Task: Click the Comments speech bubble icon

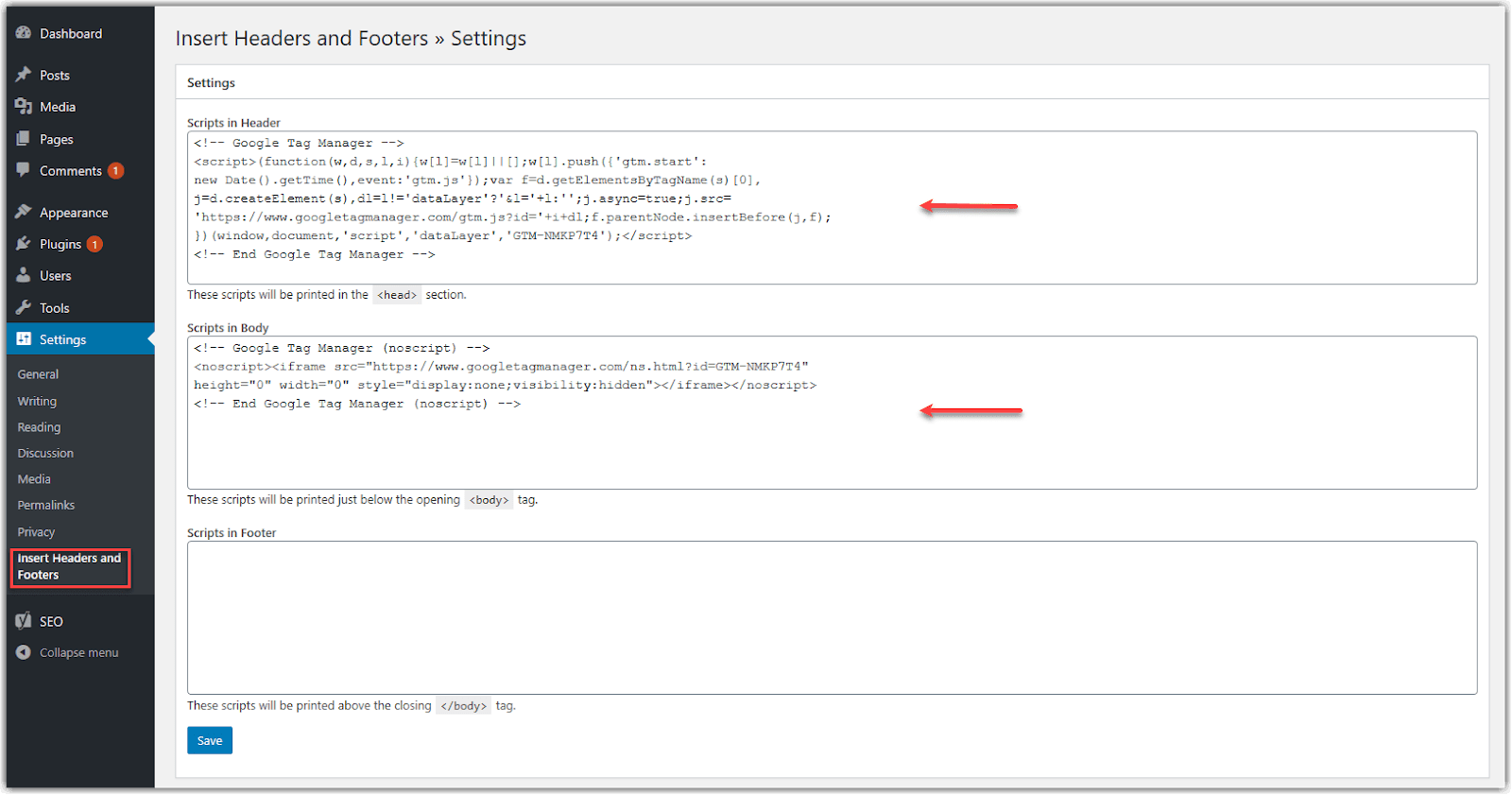Action: click(x=24, y=170)
